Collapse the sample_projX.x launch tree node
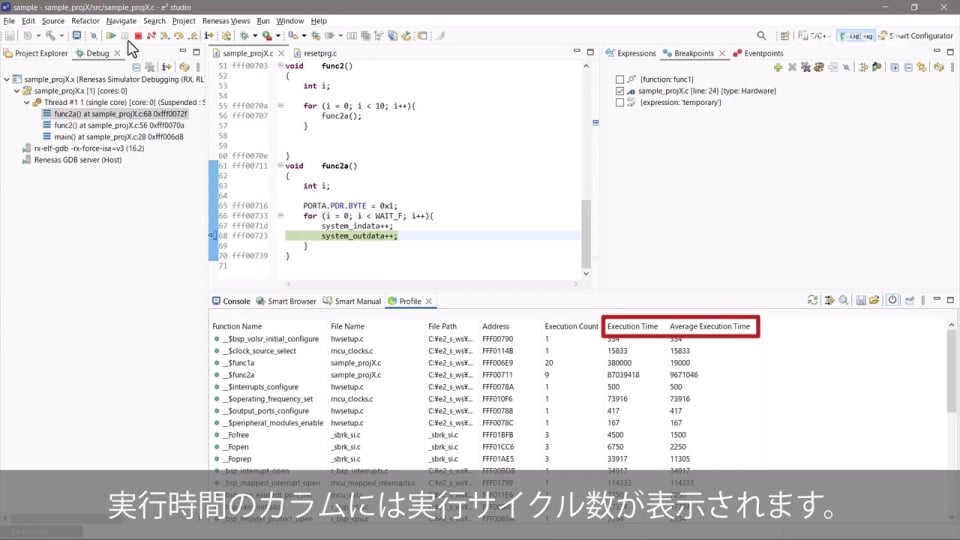The width and height of the screenshot is (960, 540). tap(7, 78)
